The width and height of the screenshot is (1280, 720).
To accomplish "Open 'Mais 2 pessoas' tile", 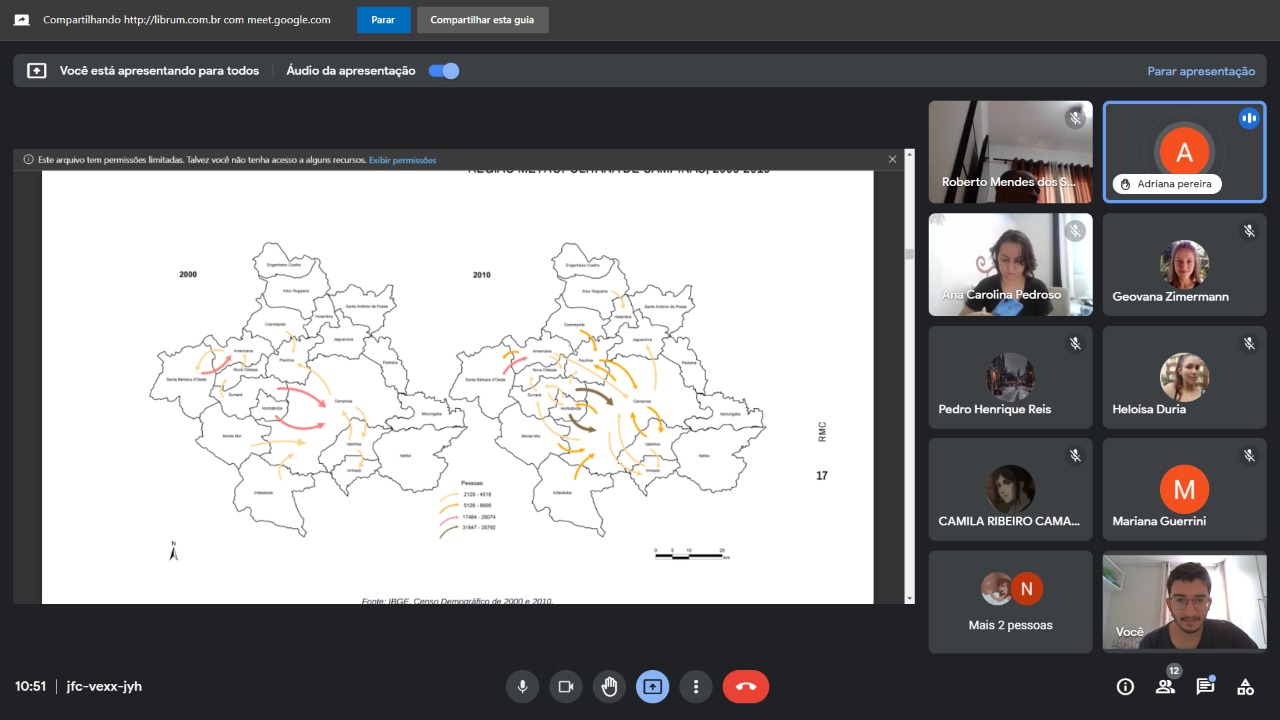I will tap(1011, 602).
